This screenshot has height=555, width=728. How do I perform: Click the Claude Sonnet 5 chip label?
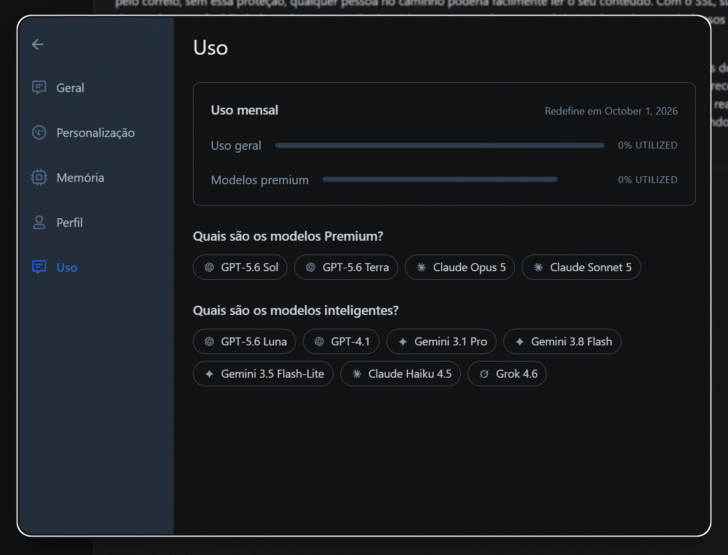591,267
